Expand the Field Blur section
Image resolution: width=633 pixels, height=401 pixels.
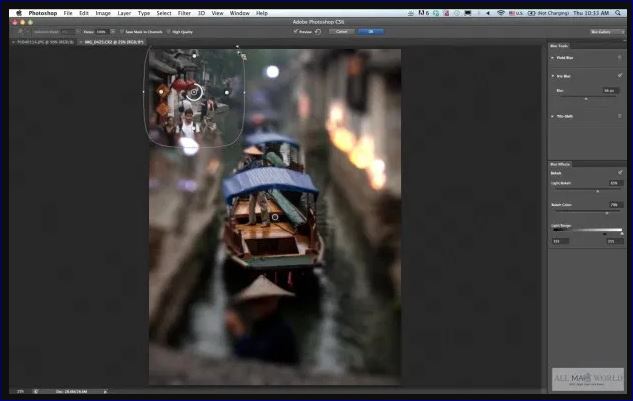click(553, 58)
